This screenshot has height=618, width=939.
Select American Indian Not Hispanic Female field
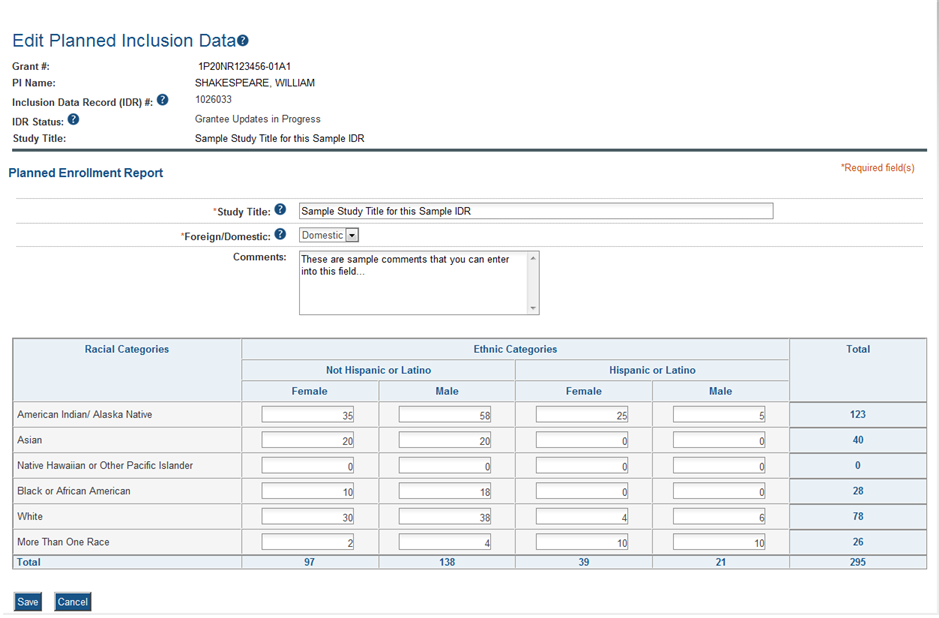(x=308, y=414)
